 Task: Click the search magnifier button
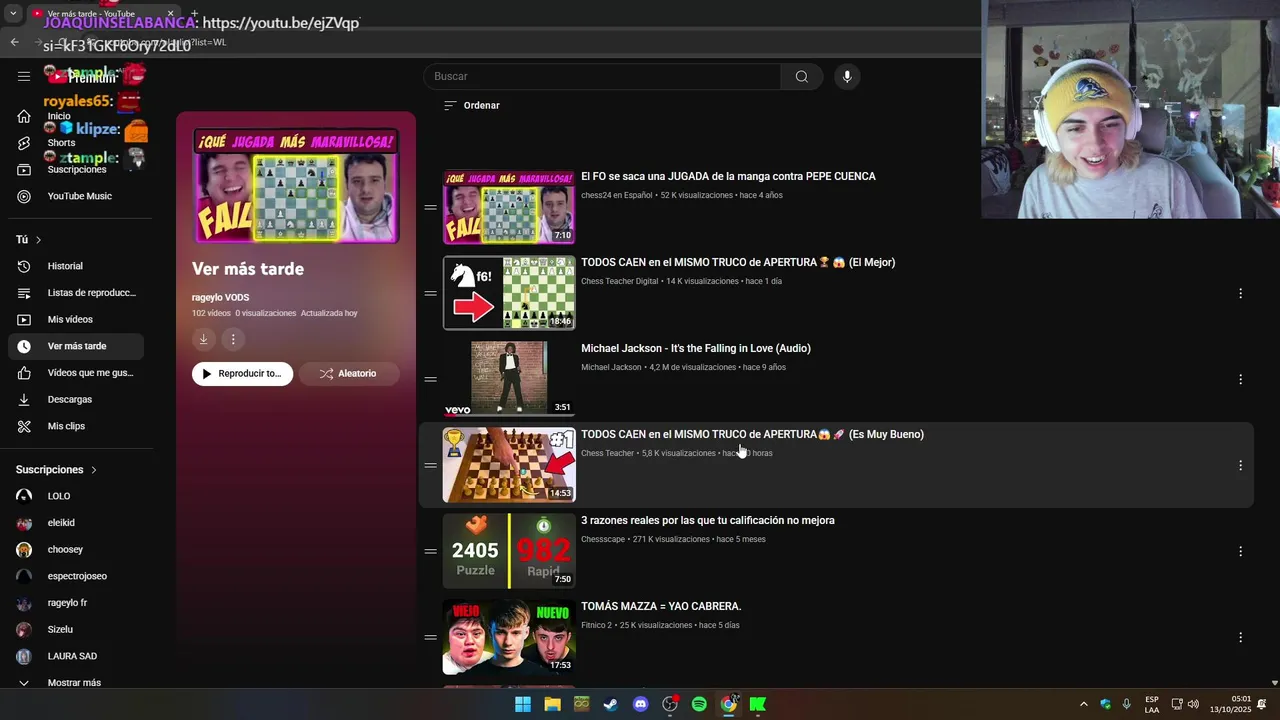coord(802,77)
